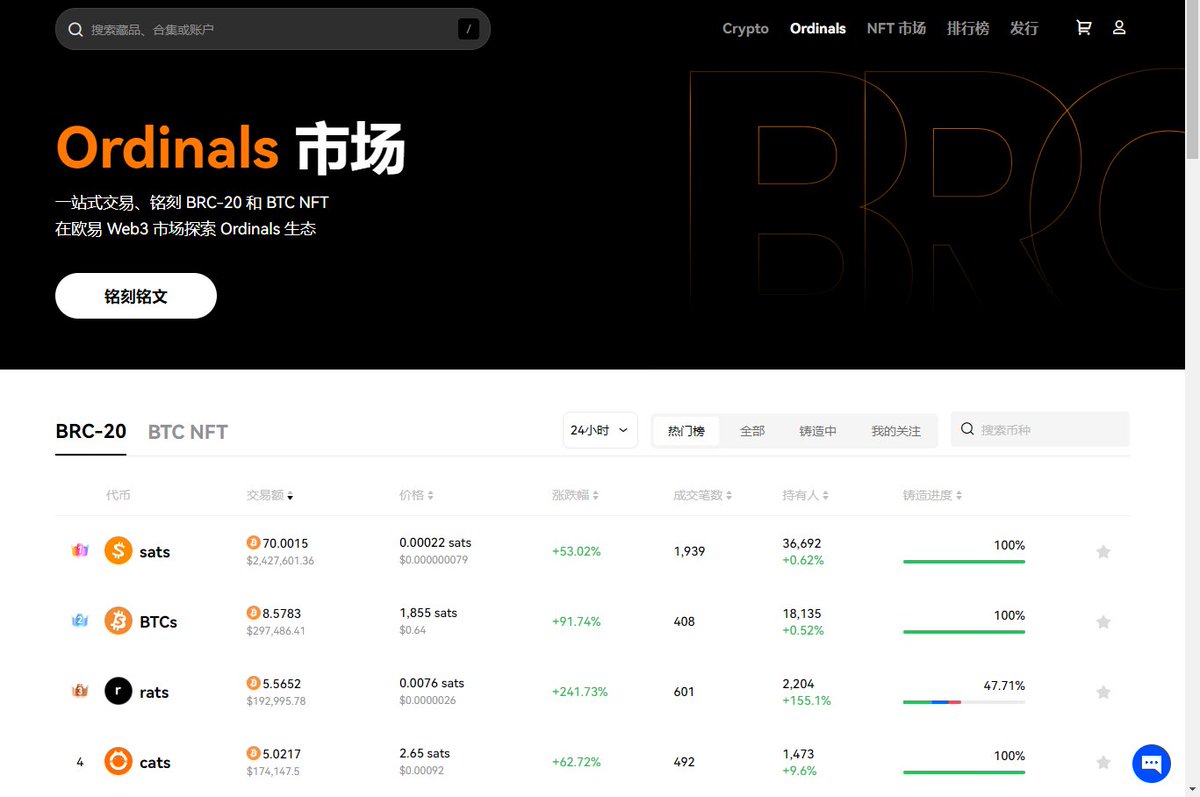The image size is (1200, 797).
Task: Click the cats token logo
Action: 118,762
